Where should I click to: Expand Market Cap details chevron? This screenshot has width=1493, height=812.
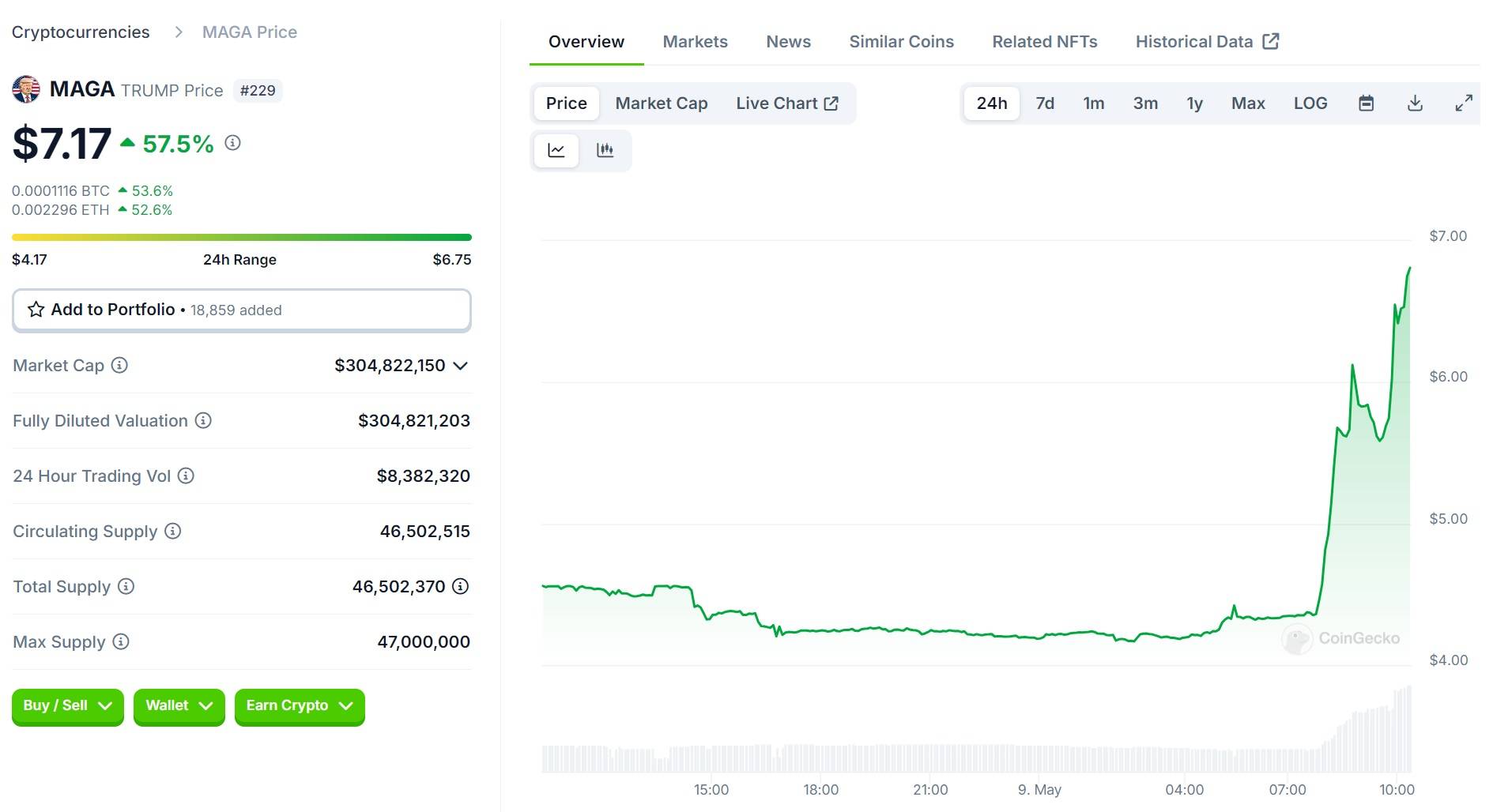(461, 366)
